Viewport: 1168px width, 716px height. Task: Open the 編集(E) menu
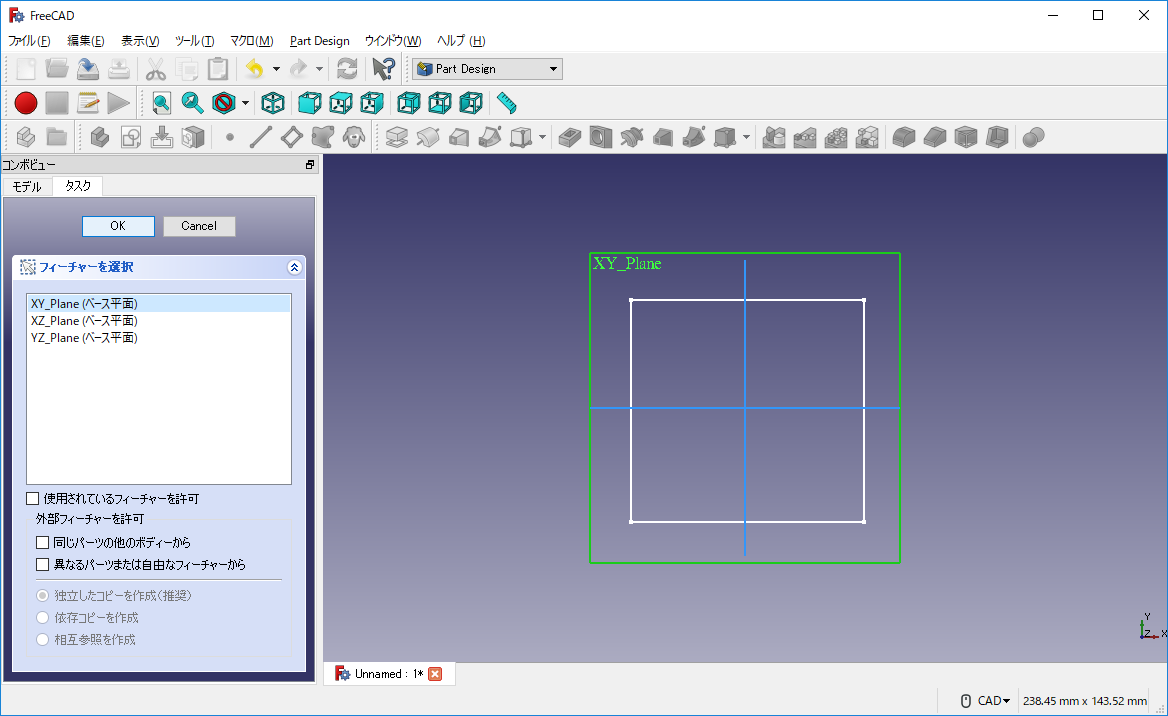pos(86,41)
